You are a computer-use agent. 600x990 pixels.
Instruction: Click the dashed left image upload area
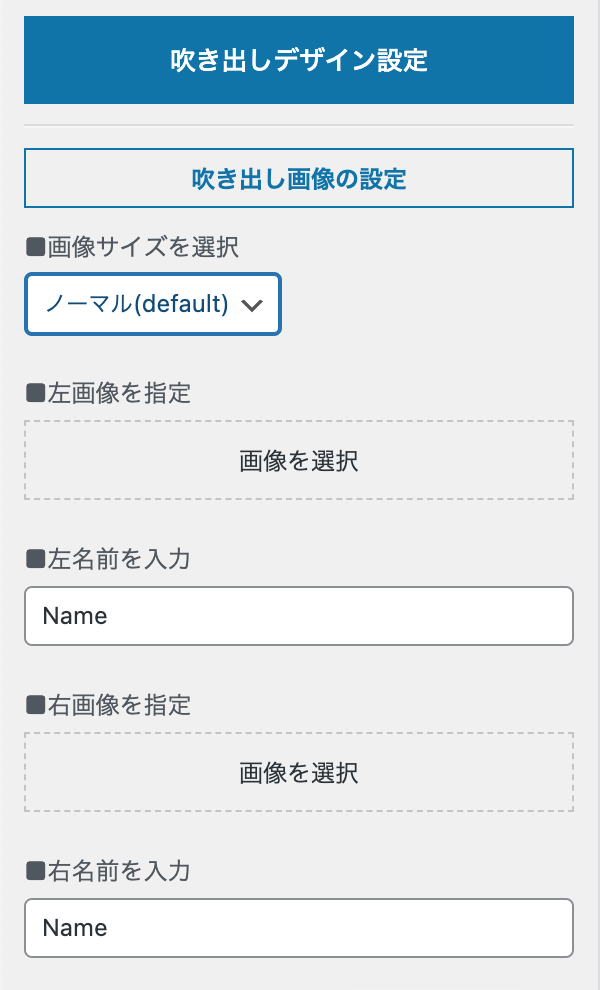coord(298,460)
